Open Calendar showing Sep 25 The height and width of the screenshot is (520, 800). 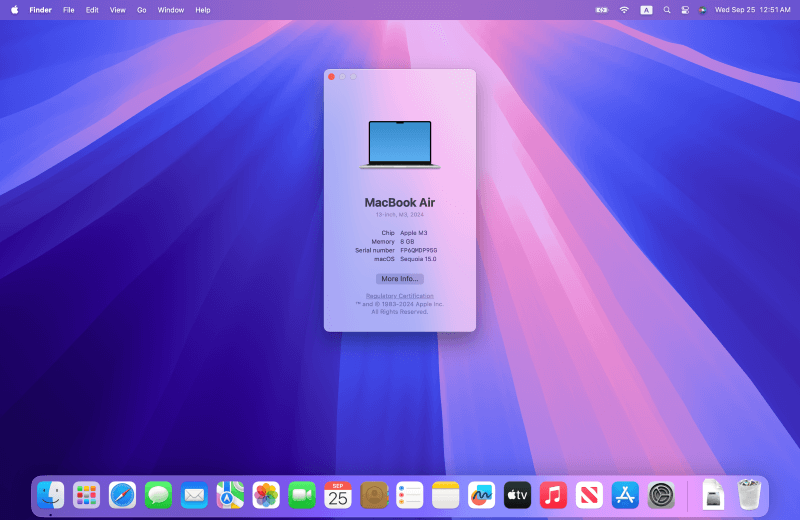(x=338, y=495)
